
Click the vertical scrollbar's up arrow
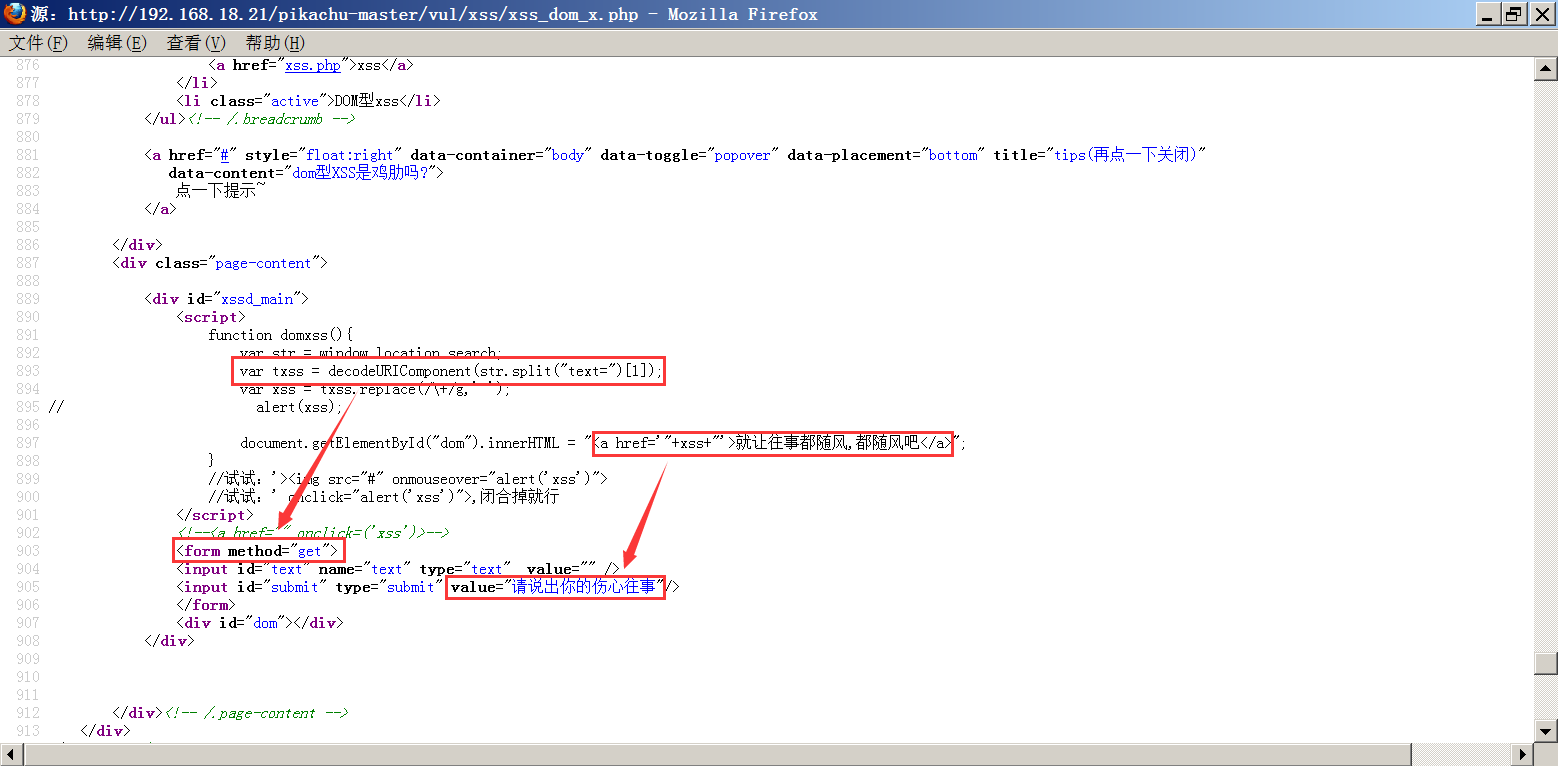1546,69
